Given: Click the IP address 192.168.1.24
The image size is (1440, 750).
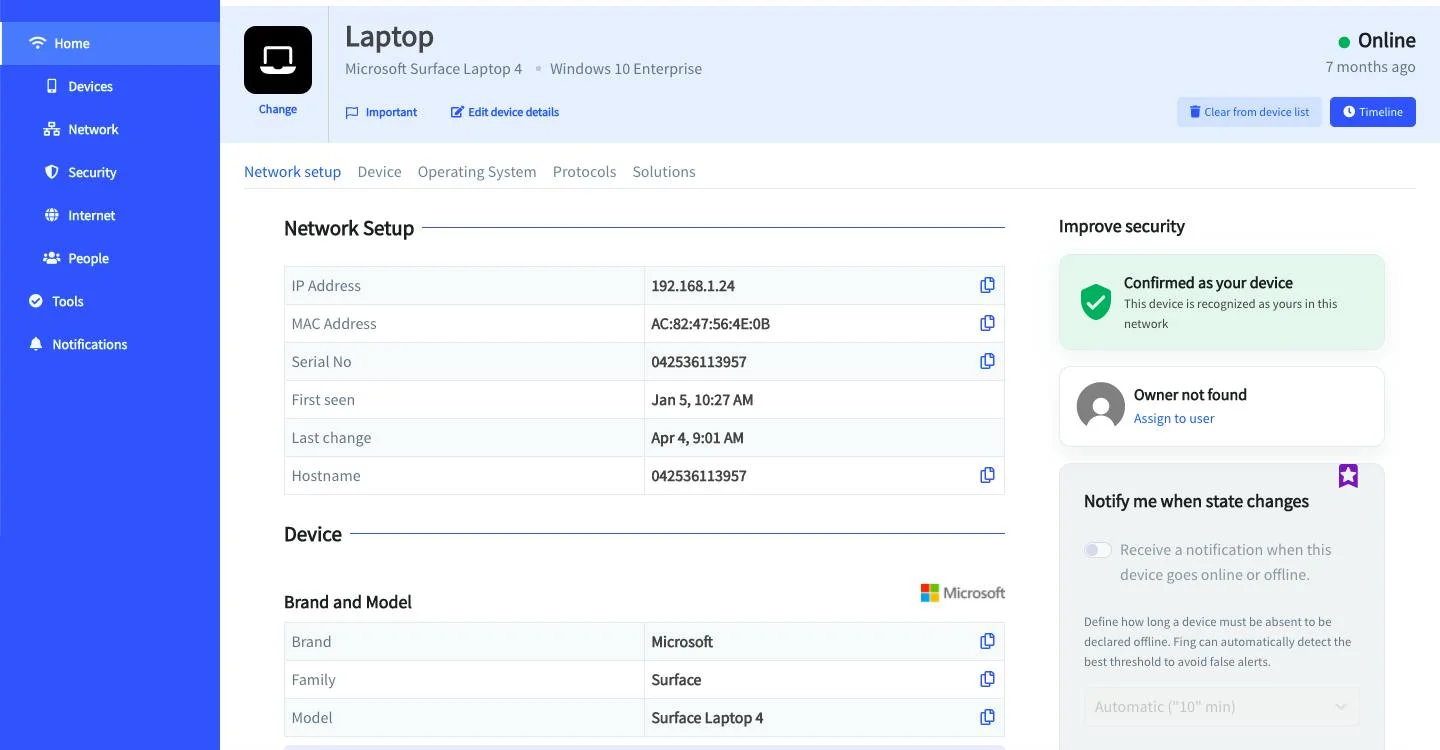Looking at the screenshot, I should coord(693,286).
